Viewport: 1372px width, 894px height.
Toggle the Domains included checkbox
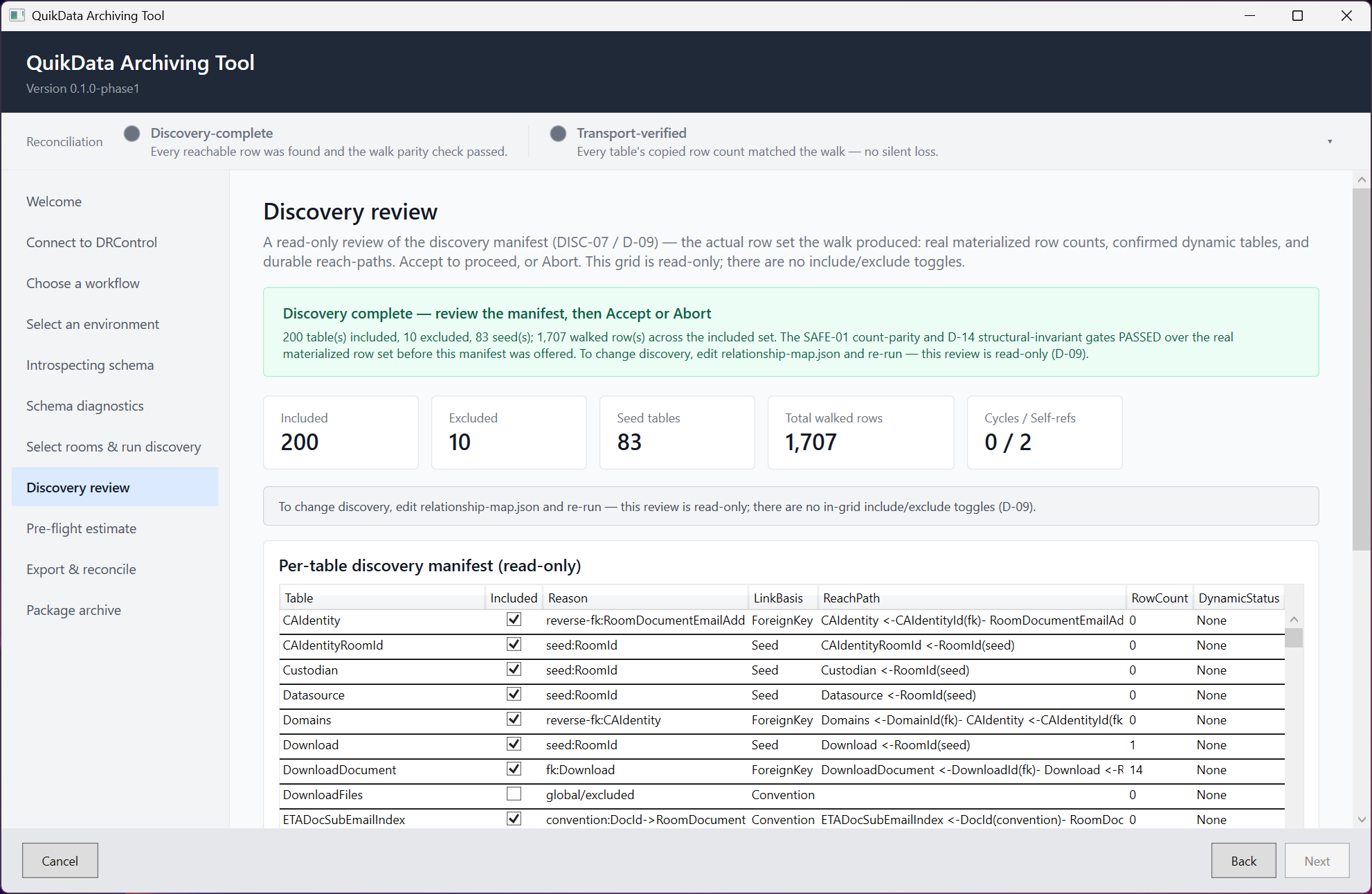pos(514,719)
